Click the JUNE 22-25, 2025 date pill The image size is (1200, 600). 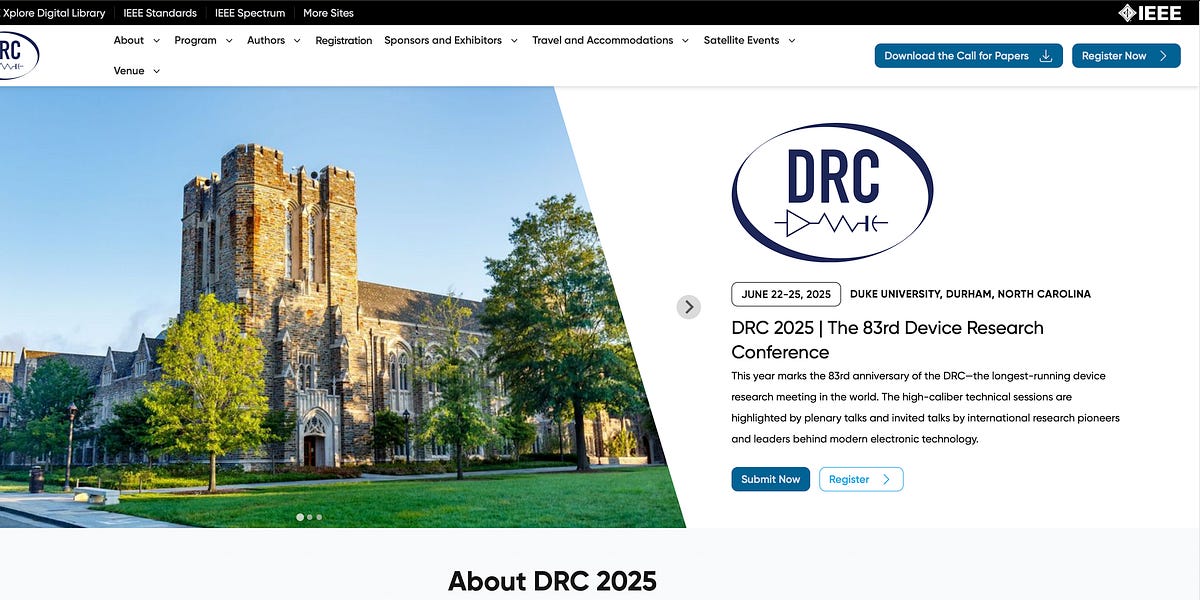[x=785, y=294]
